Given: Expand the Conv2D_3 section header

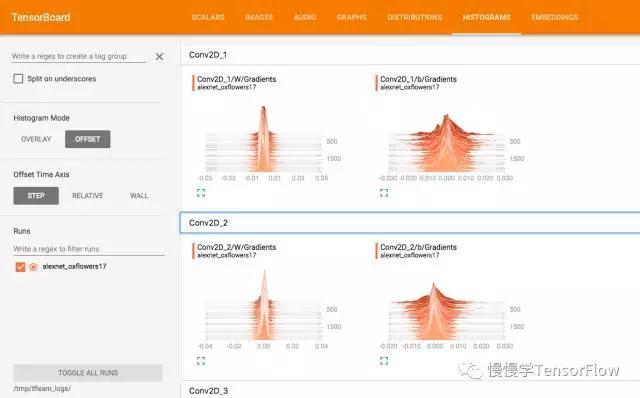Looking at the screenshot, I should (x=410, y=391).
